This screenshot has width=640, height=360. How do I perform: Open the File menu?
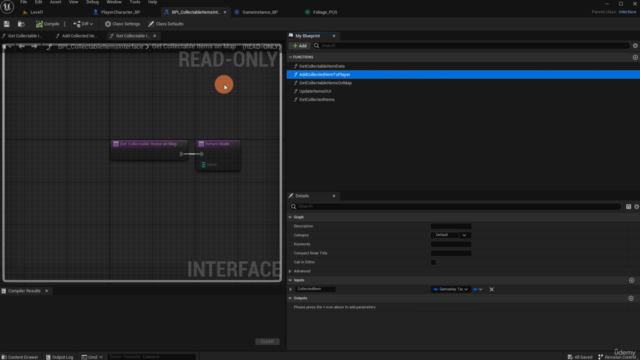pyautogui.click(x=24, y=2)
